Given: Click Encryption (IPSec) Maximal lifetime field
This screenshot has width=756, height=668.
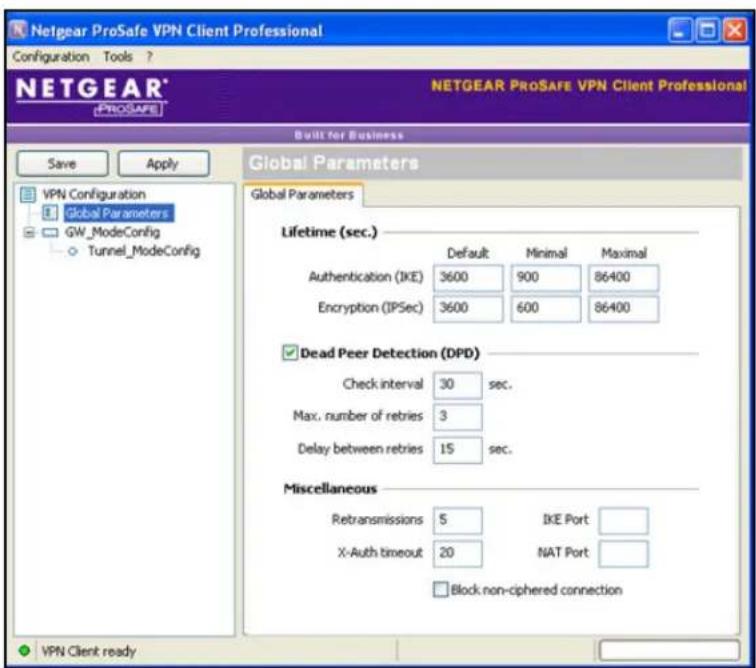Looking at the screenshot, I should pyautogui.click(x=623, y=308).
